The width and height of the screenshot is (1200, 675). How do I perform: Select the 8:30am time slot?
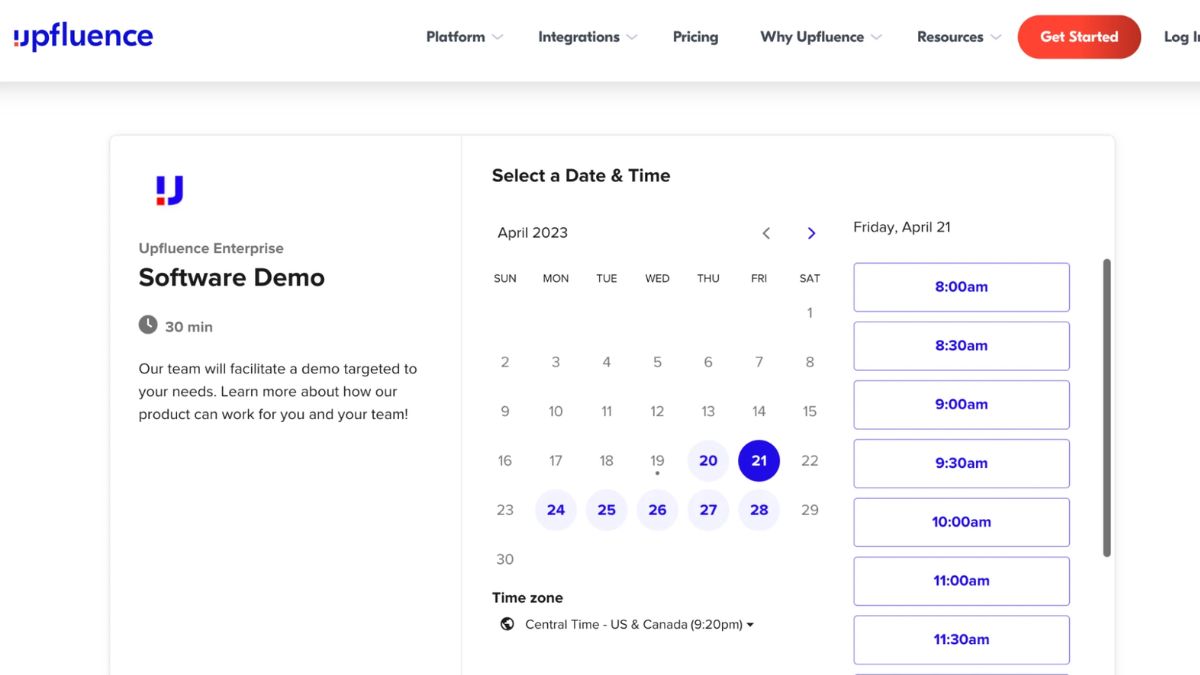(961, 346)
